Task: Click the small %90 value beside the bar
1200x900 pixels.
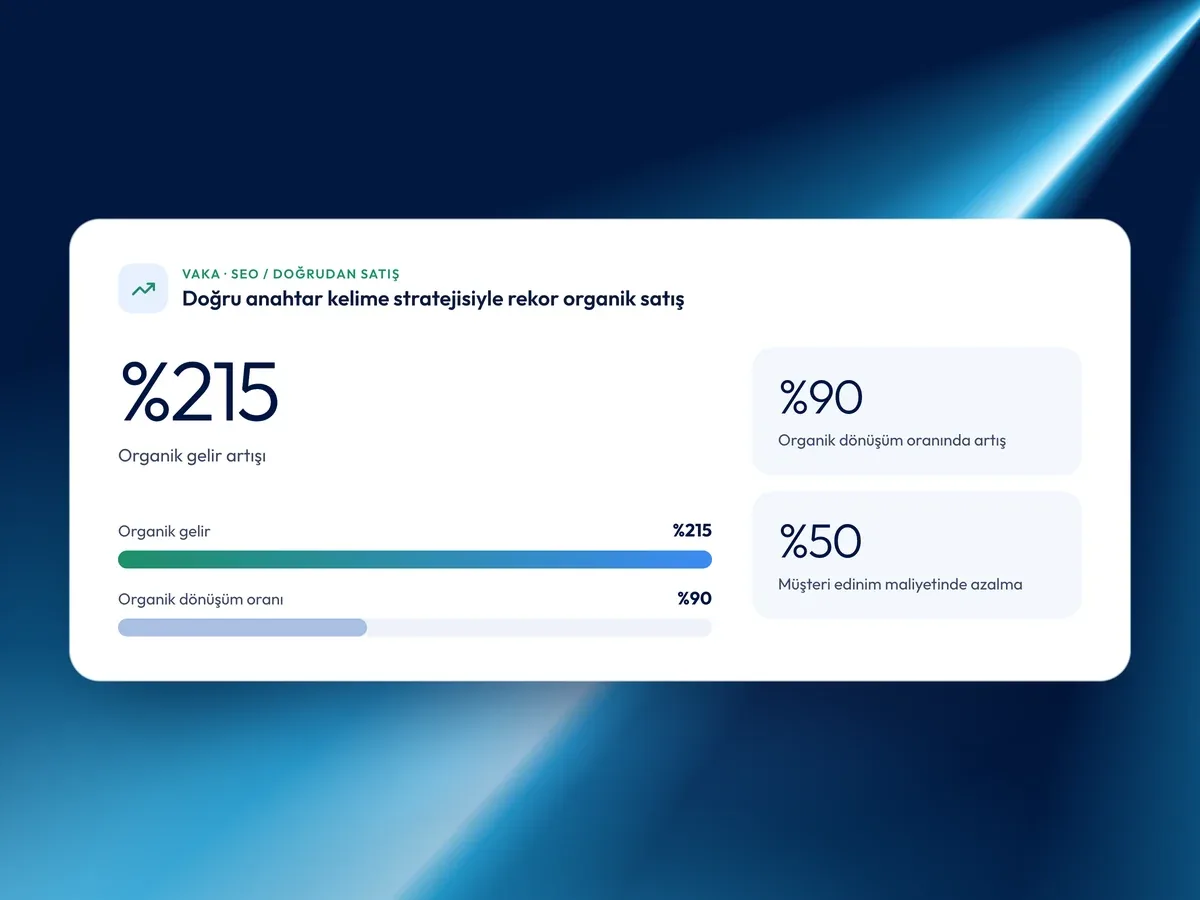Action: [x=694, y=599]
